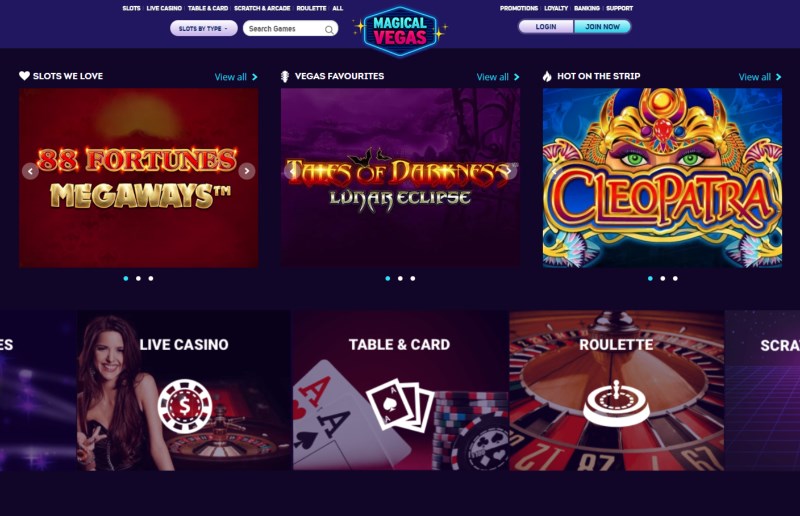Select second dot under Slots We Love carousel
The image size is (800, 516).
(138, 279)
